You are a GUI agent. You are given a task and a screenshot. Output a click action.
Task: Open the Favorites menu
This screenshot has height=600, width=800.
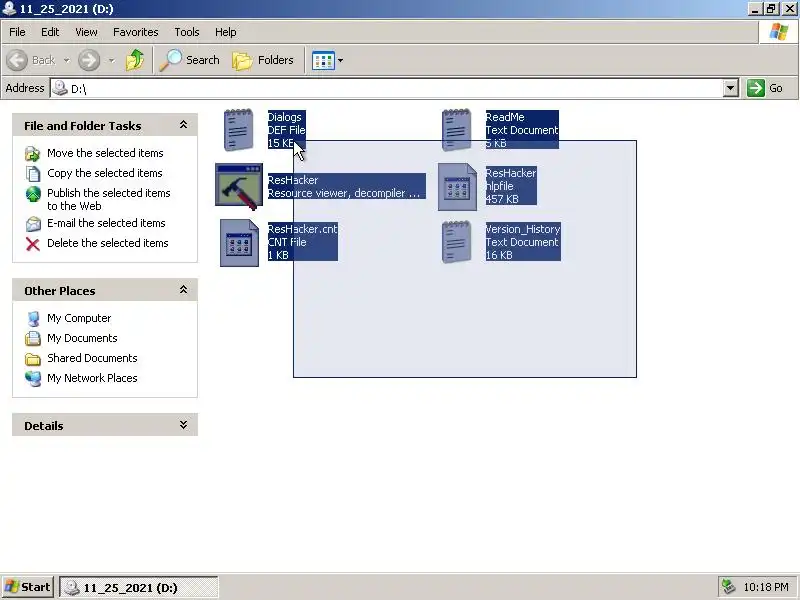click(x=136, y=32)
